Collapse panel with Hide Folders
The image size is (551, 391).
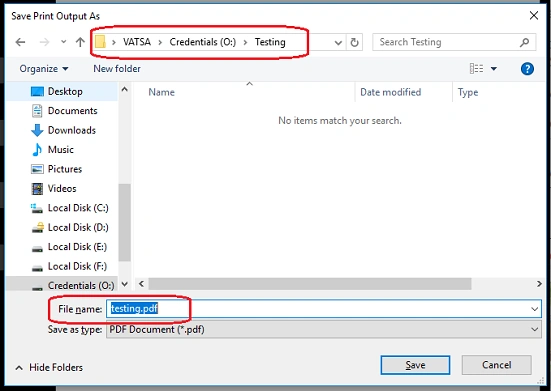pos(49,367)
